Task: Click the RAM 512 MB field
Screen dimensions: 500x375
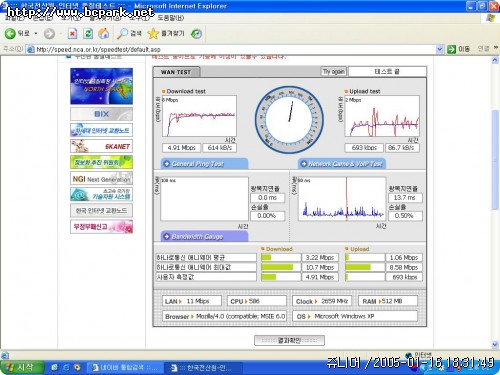Action: 388,301
